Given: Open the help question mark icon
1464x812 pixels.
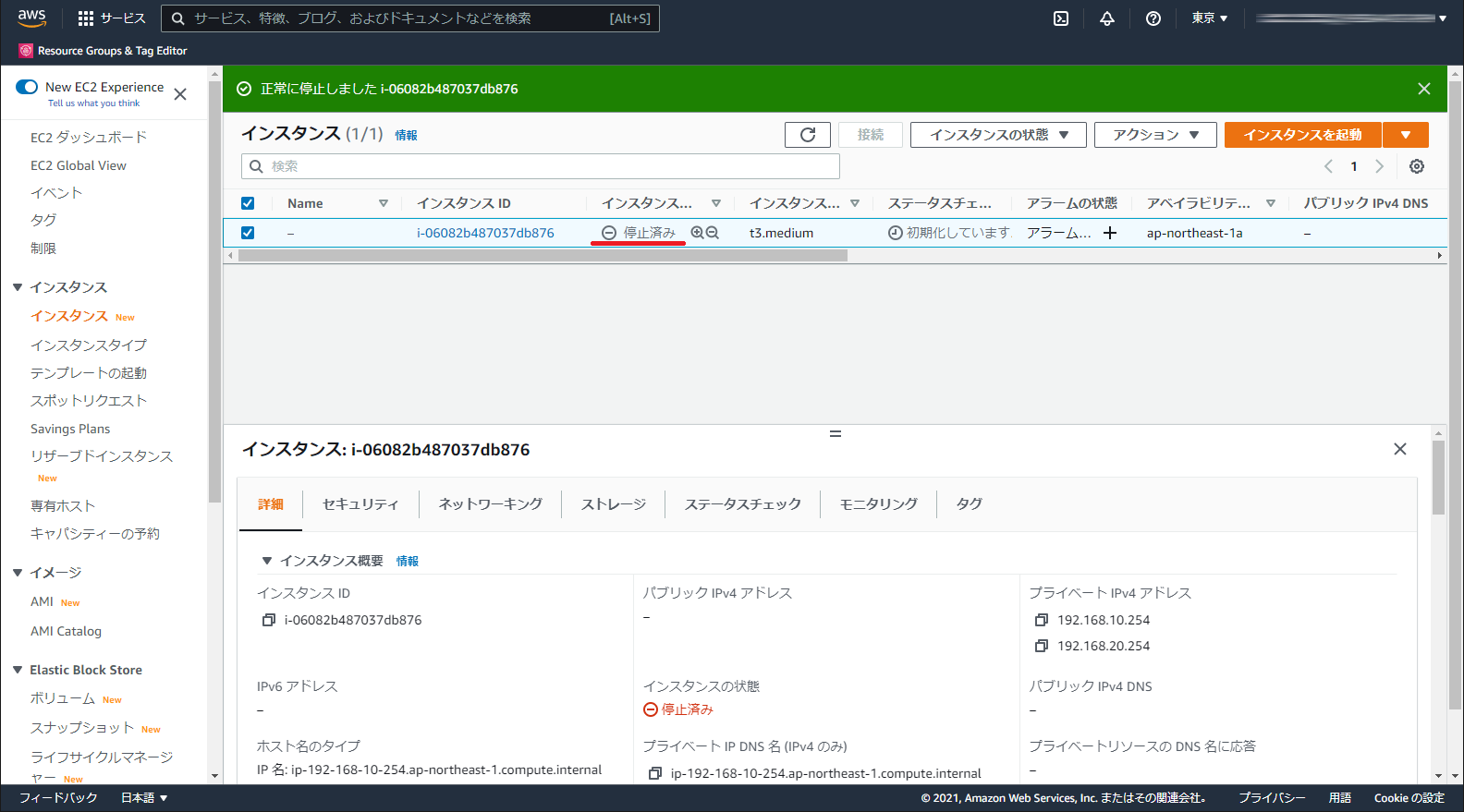Looking at the screenshot, I should [x=1153, y=18].
